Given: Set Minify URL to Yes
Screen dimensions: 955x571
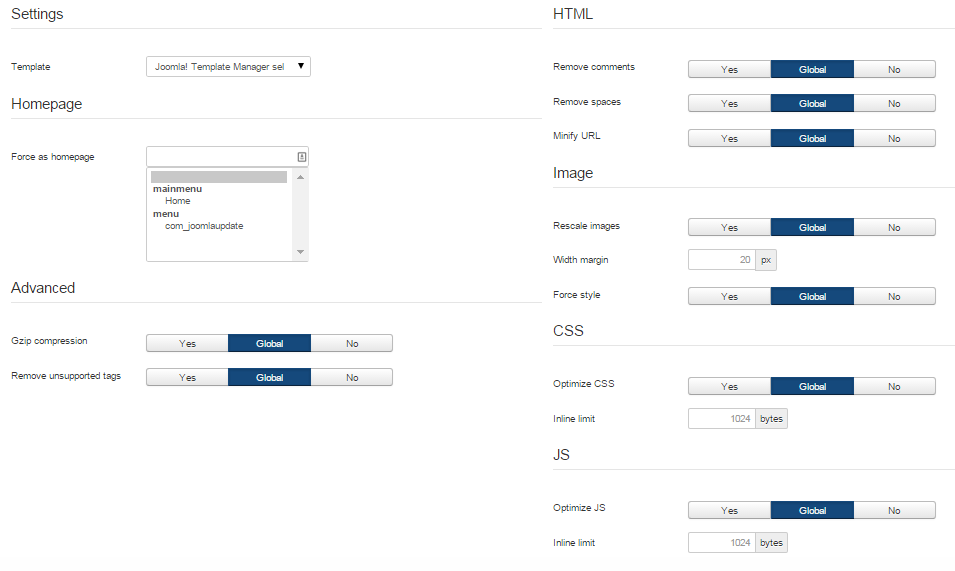Looking at the screenshot, I should click(729, 139).
